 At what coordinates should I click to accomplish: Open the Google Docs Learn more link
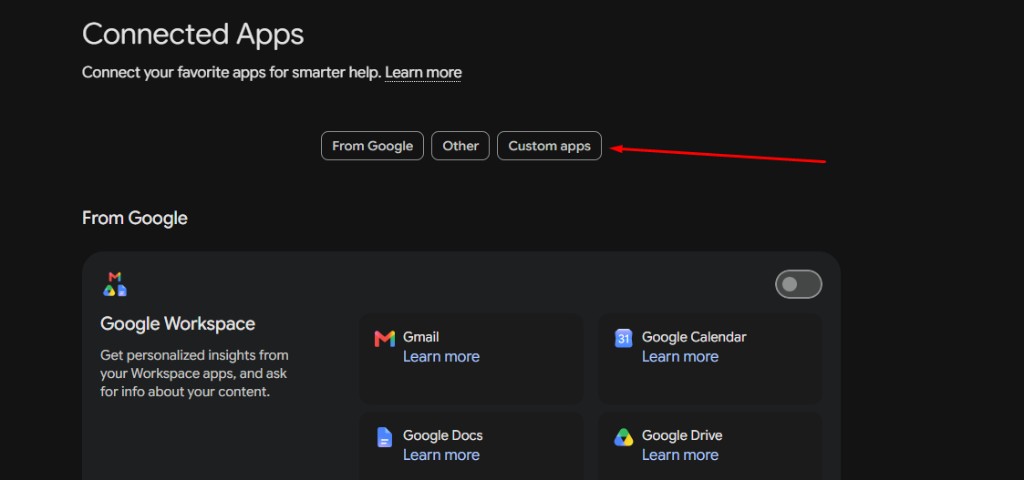pos(441,455)
